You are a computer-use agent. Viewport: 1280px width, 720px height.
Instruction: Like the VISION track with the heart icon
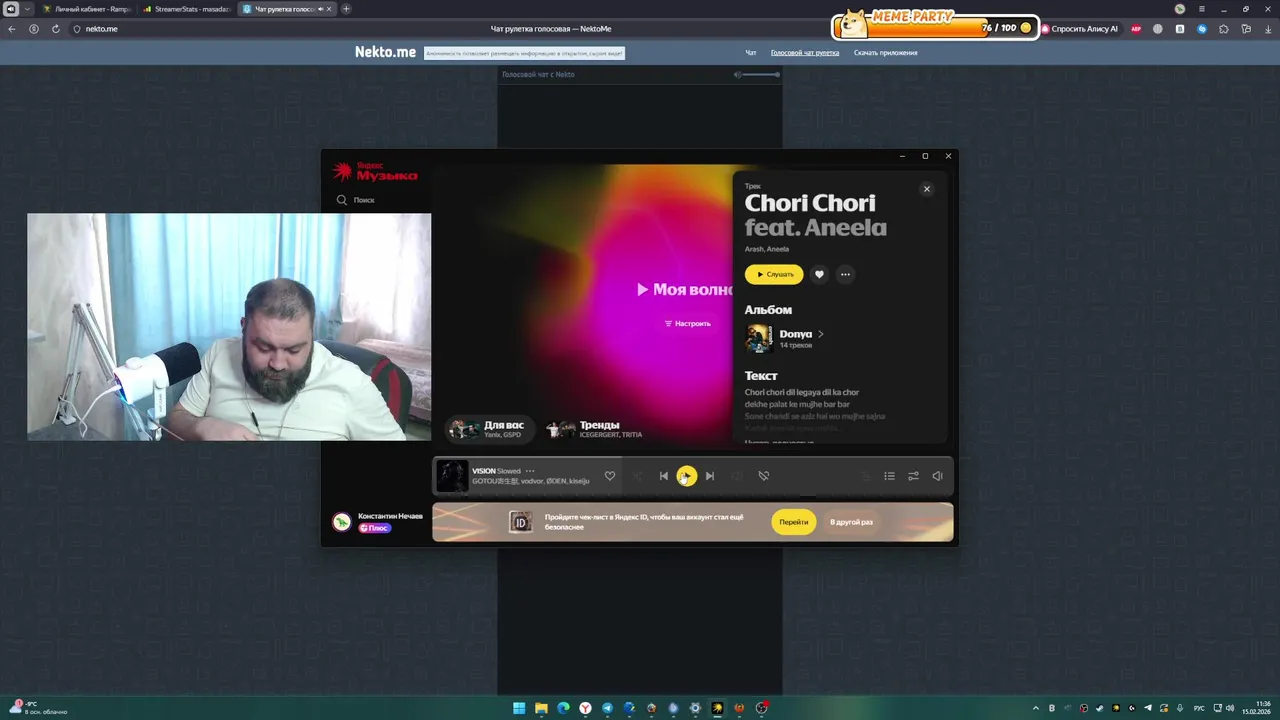click(609, 476)
